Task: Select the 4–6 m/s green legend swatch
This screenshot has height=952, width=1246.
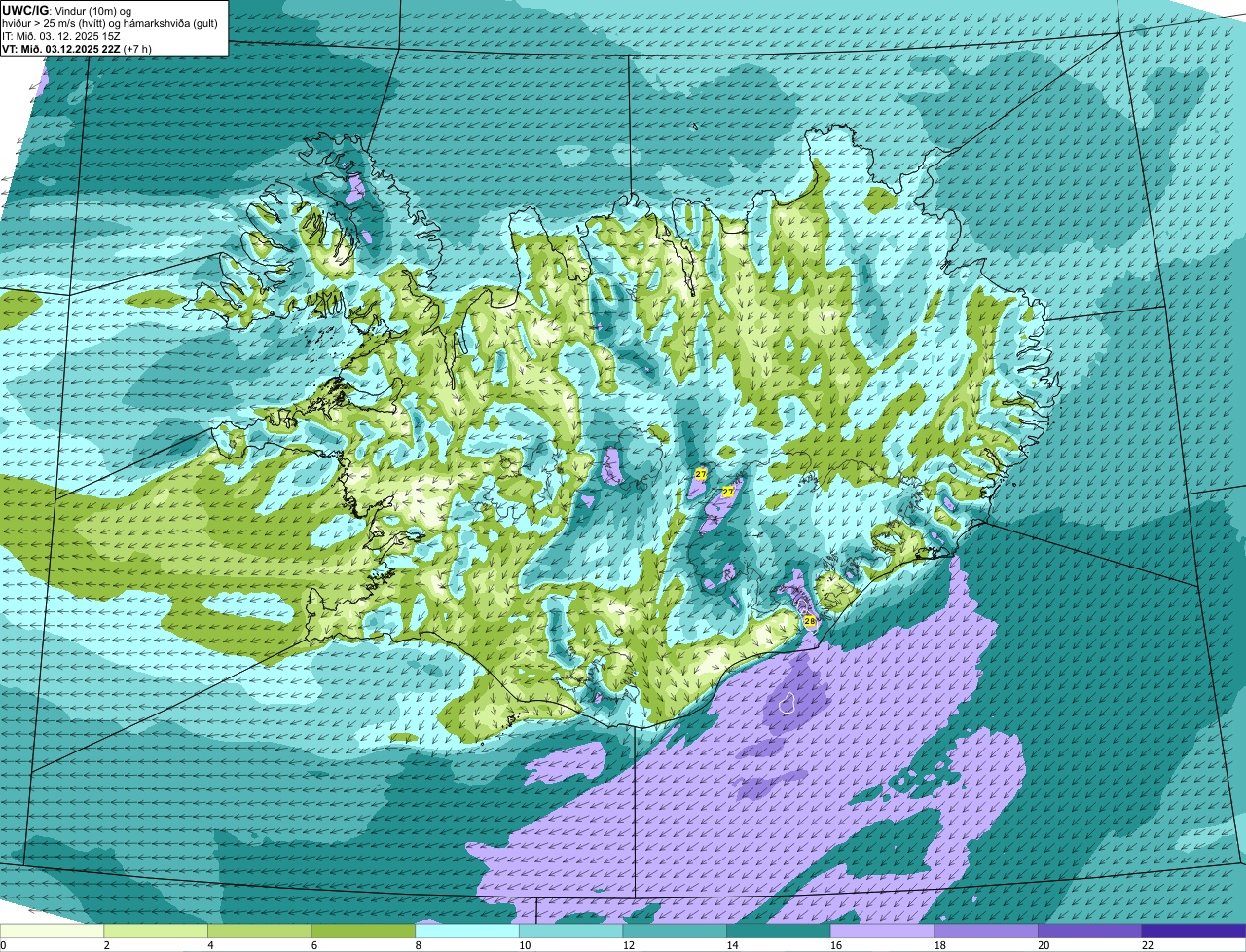Action: [259, 931]
